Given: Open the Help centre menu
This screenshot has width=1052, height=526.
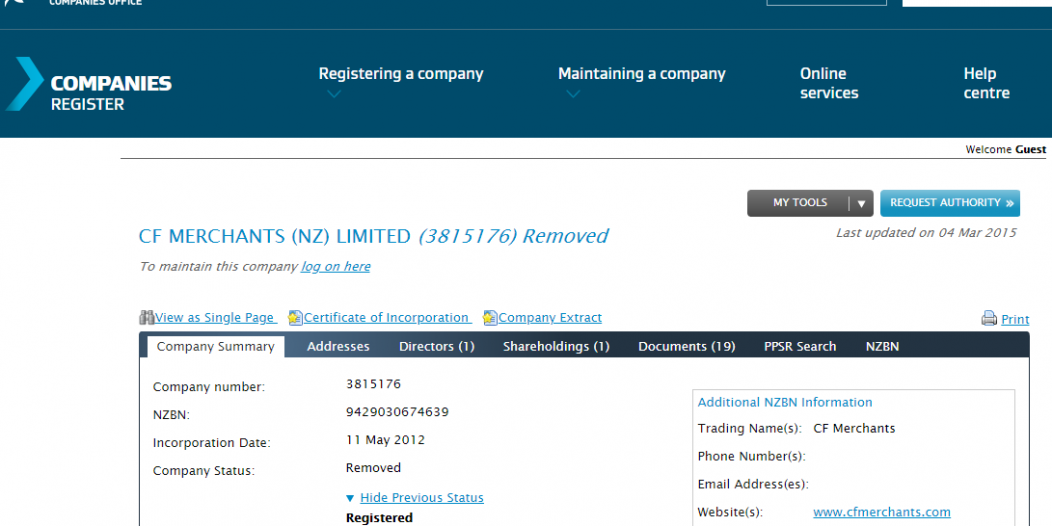Looking at the screenshot, I should pyautogui.click(x=986, y=83).
